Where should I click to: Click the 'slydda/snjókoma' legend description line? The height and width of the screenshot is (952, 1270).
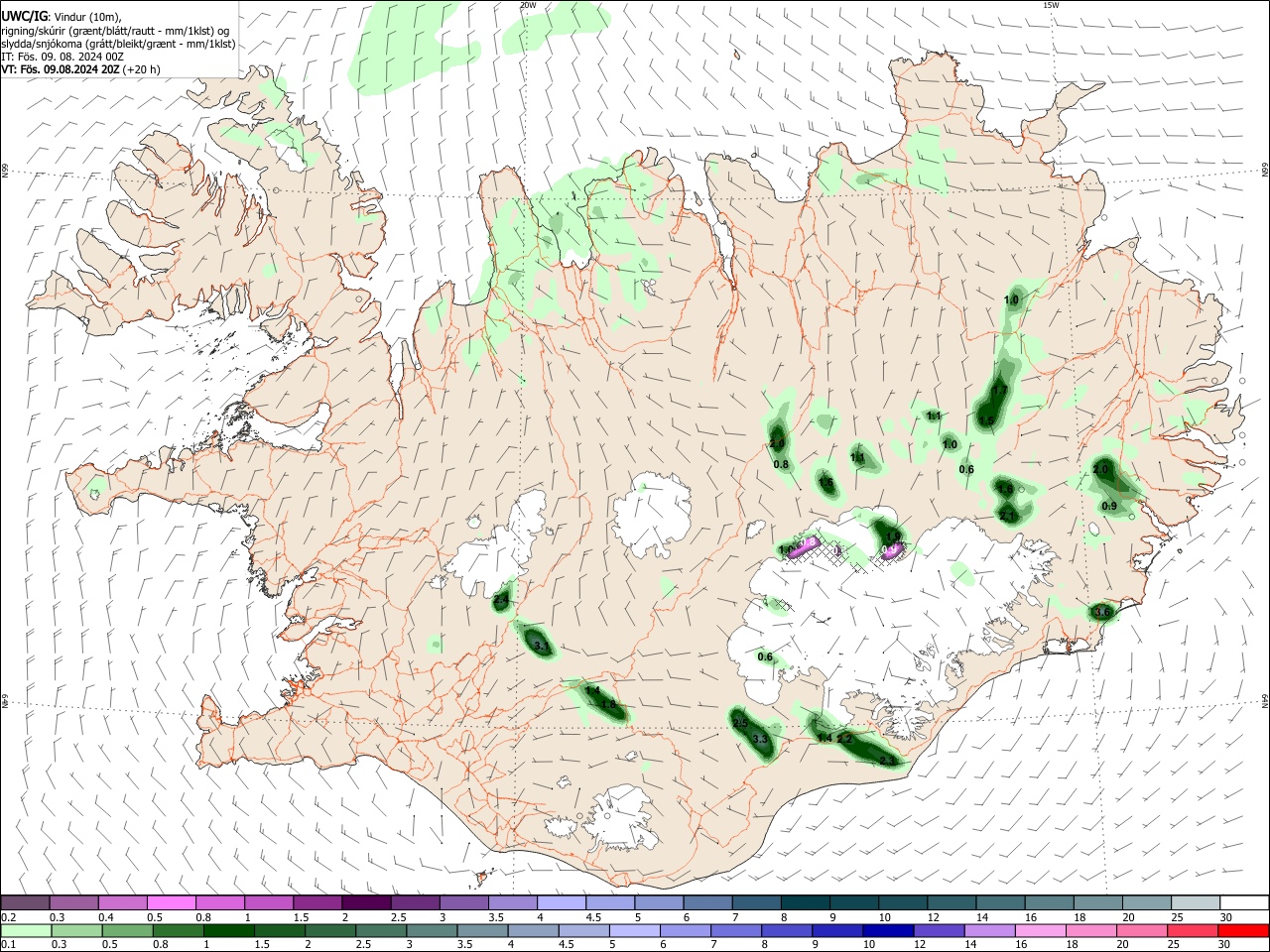click(118, 44)
